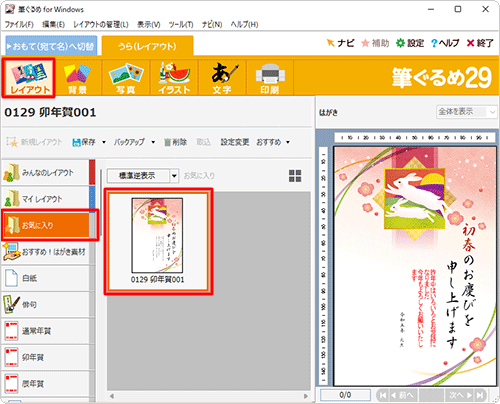Open ヘルプ help question mark
Screen dimensions: 500x404
tap(445, 43)
